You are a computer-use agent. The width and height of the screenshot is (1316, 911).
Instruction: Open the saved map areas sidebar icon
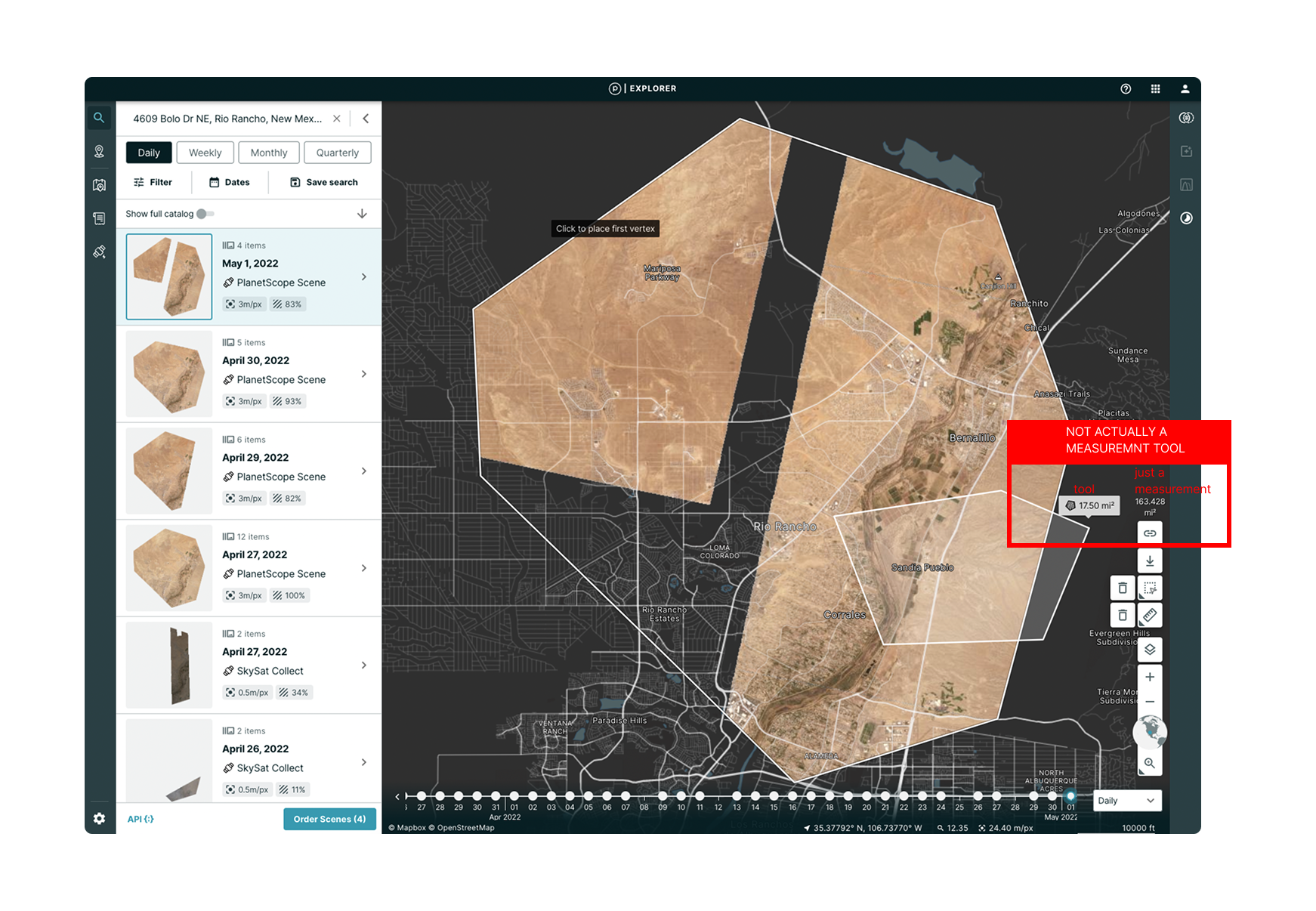[99, 185]
